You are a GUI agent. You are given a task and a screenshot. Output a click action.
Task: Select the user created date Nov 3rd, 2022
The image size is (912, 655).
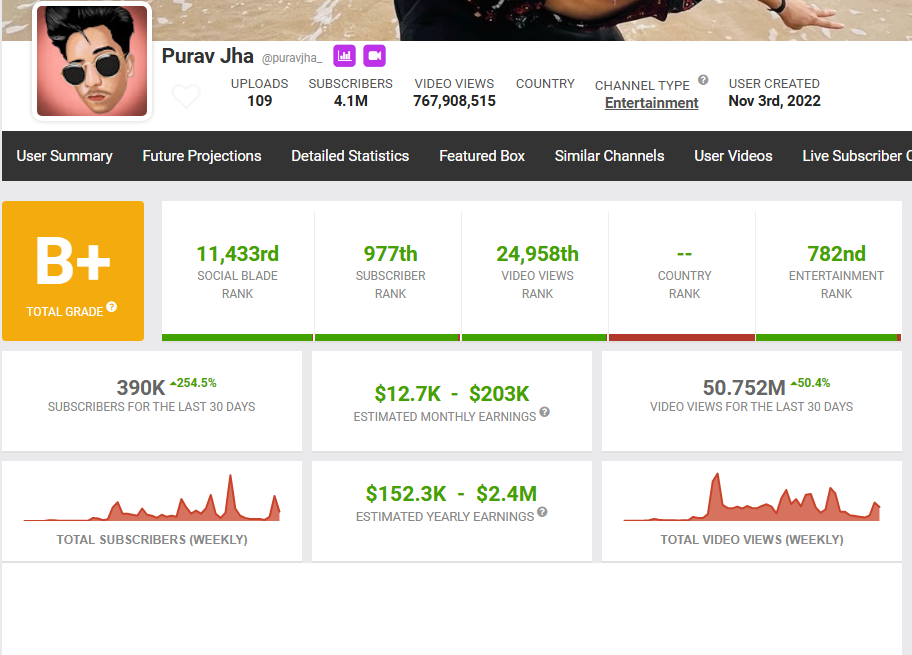[774, 101]
